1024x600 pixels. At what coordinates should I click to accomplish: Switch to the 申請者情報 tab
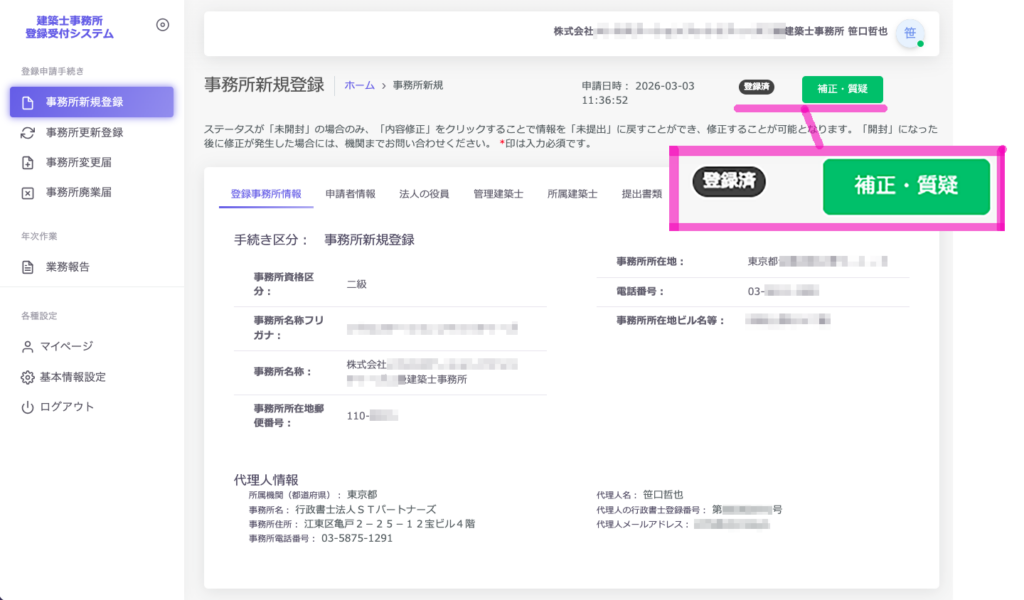coord(350,194)
